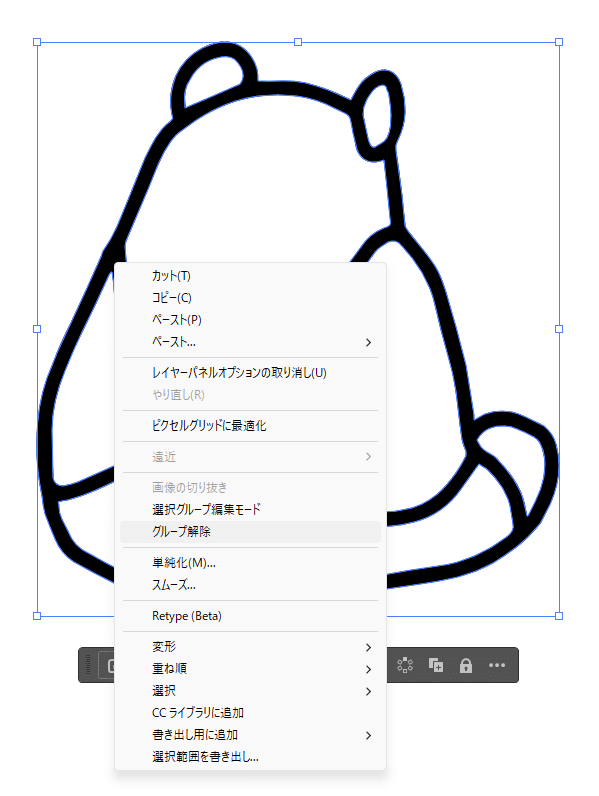Choose CC ライブラリに追加 menu entry
This screenshot has height=796, width=599.
tap(250, 713)
